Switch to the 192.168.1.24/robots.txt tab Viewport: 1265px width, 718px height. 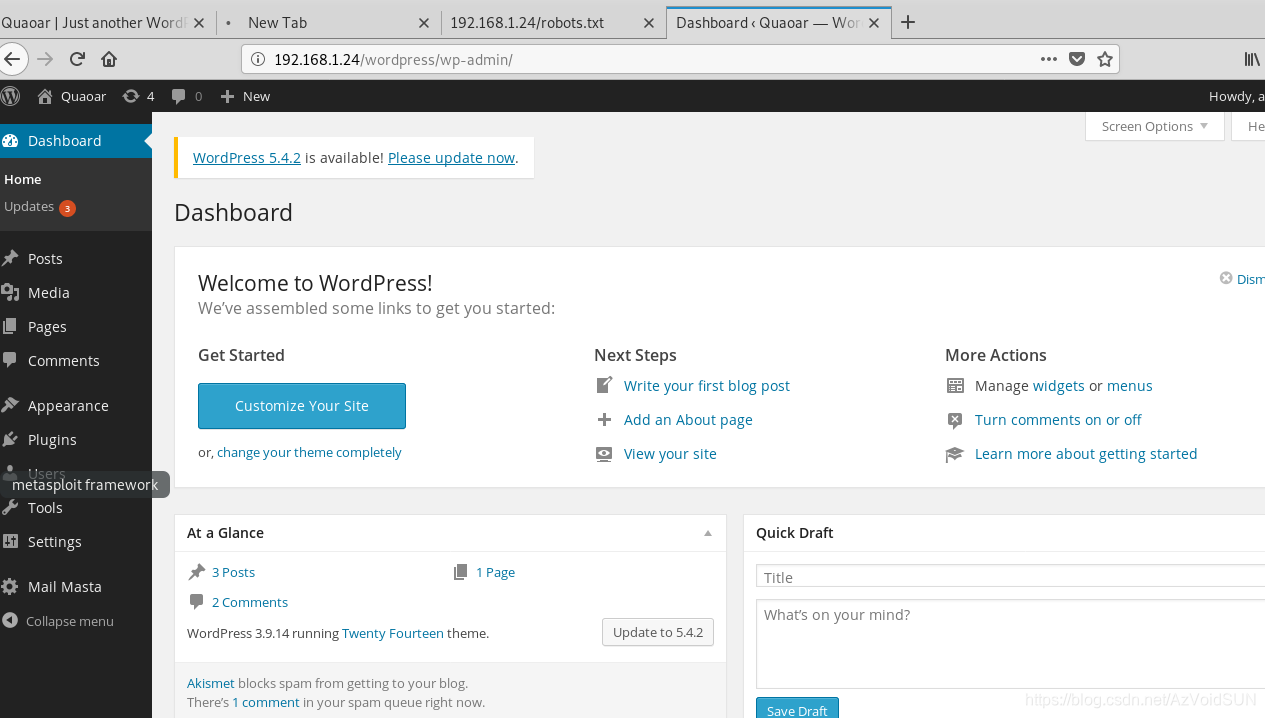pos(540,22)
